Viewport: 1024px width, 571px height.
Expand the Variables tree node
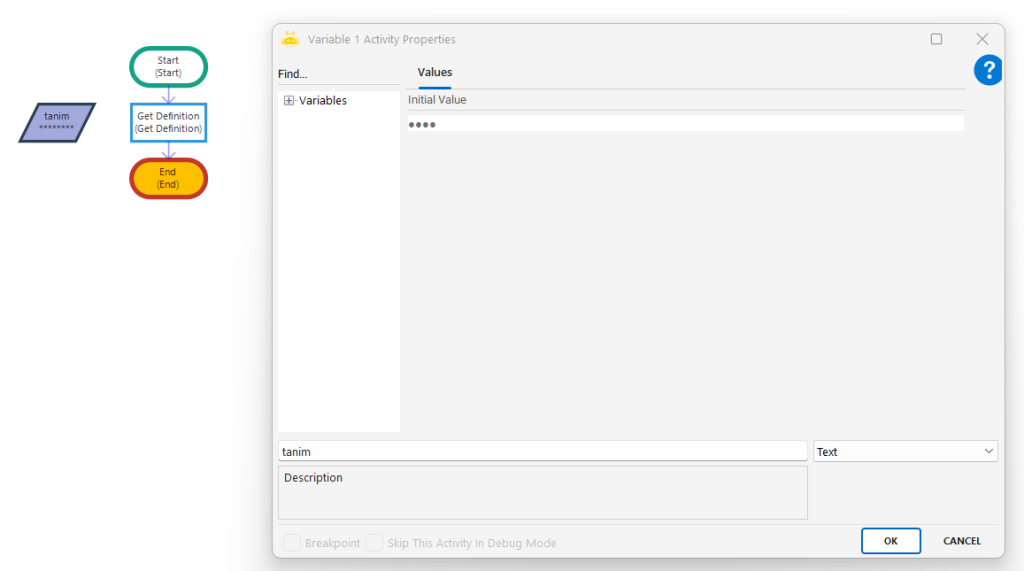tap(289, 100)
